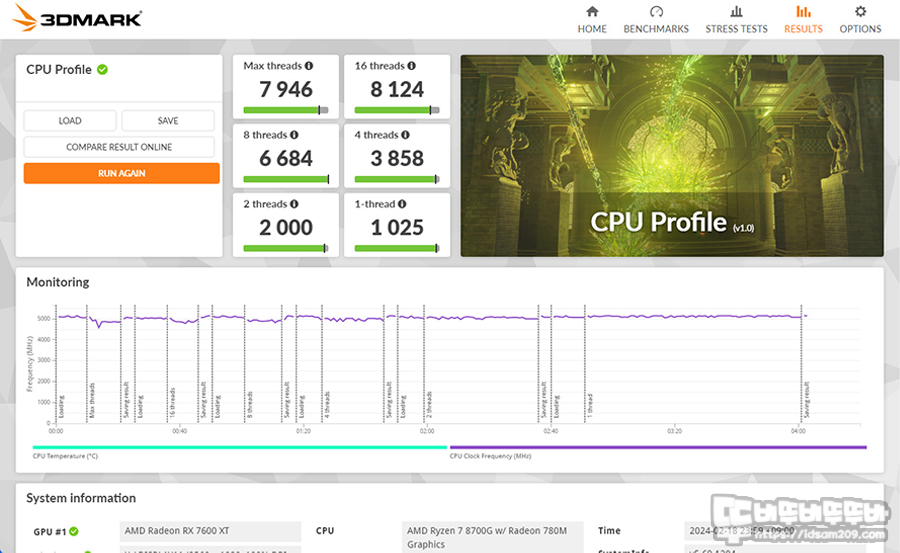900x553 pixels.
Task: Click the System information heading
Action: coord(81,498)
